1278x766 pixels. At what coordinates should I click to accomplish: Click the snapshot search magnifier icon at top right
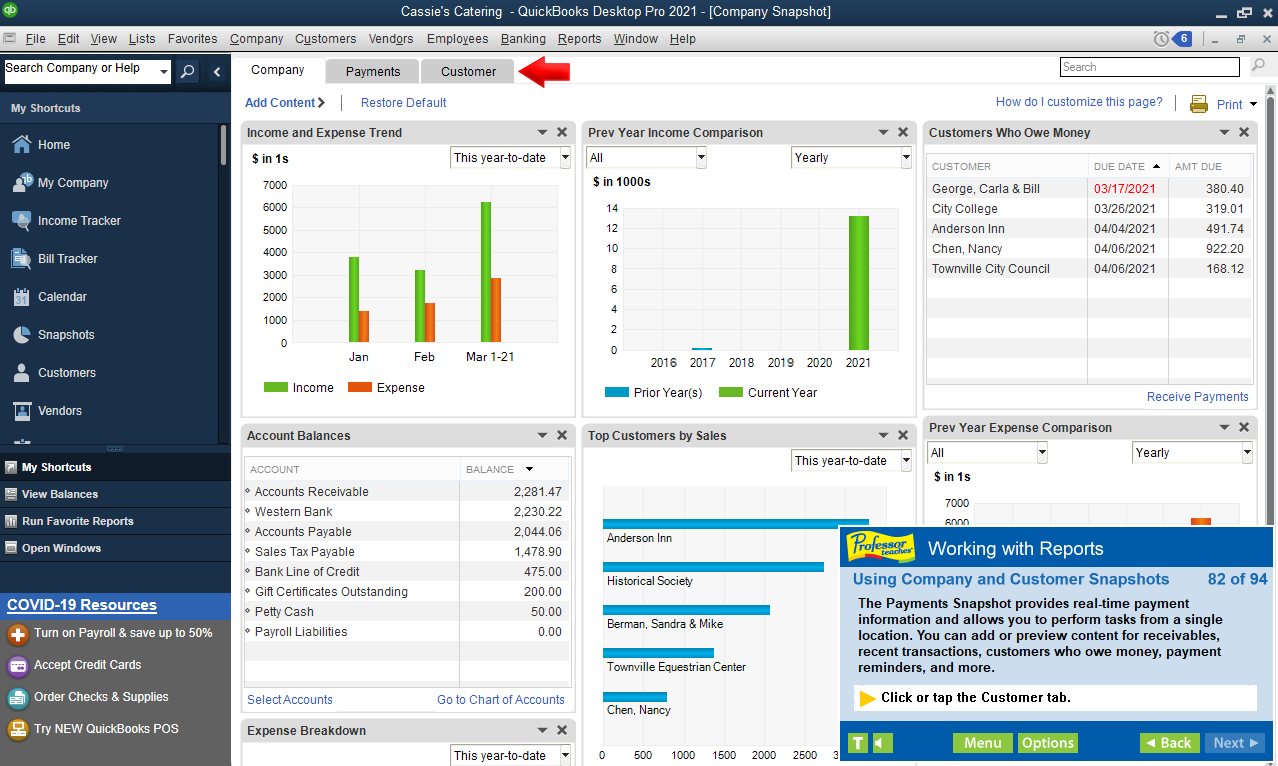(x=1258, y=67)
